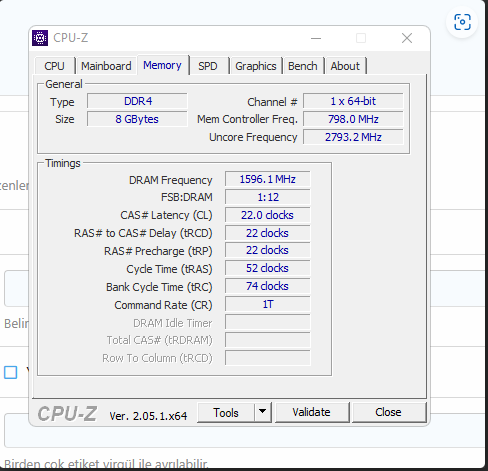
Task: Tick the blue checkbox in the background page
Action: (11, 372)
